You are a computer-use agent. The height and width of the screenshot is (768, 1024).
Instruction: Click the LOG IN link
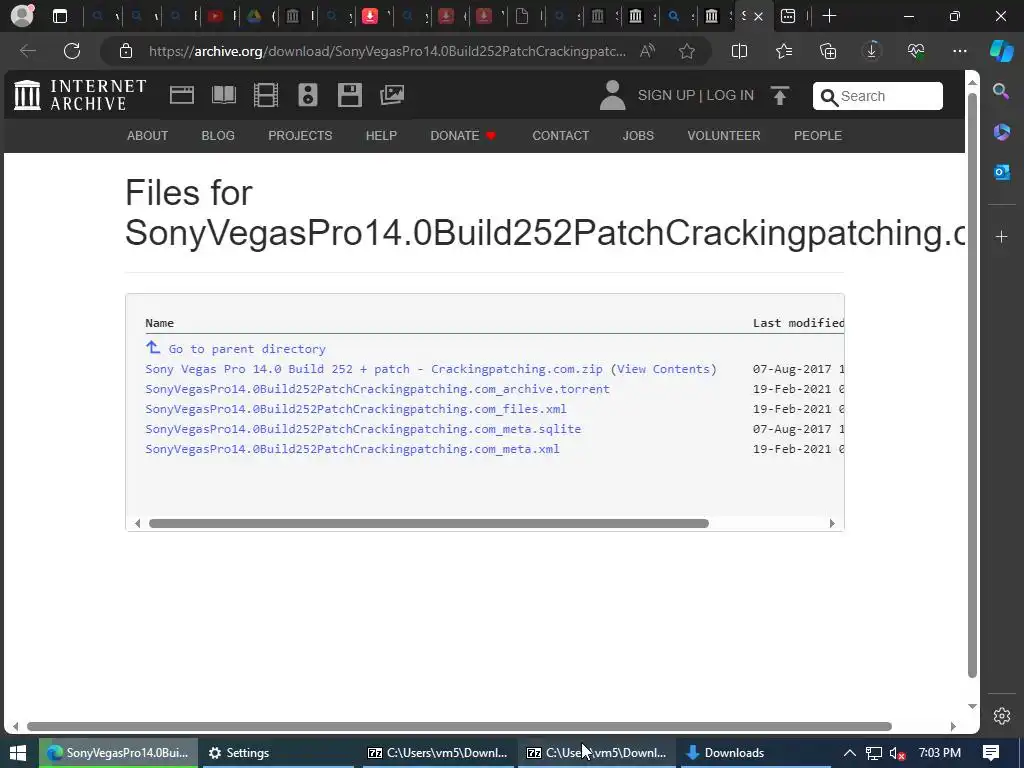tap(730, 95)
